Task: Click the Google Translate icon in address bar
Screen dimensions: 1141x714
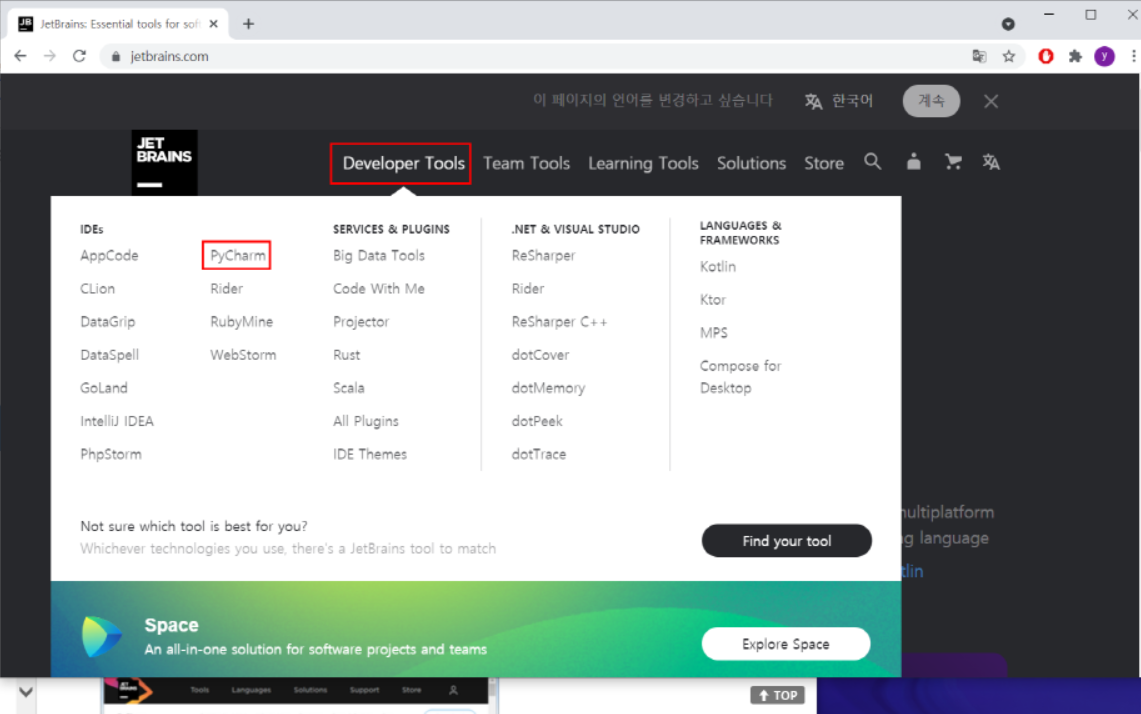Action: coord(979,56)
